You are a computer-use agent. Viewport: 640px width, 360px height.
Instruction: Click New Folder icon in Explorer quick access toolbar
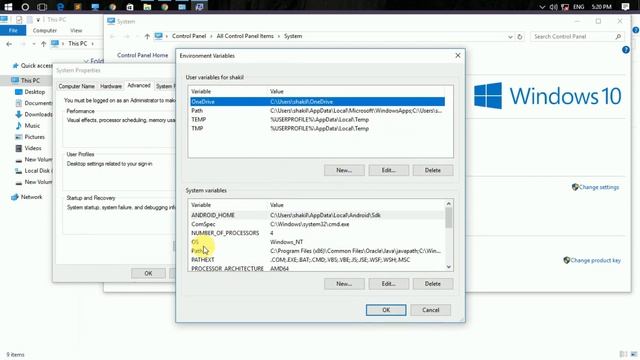(x=29, y=20)
